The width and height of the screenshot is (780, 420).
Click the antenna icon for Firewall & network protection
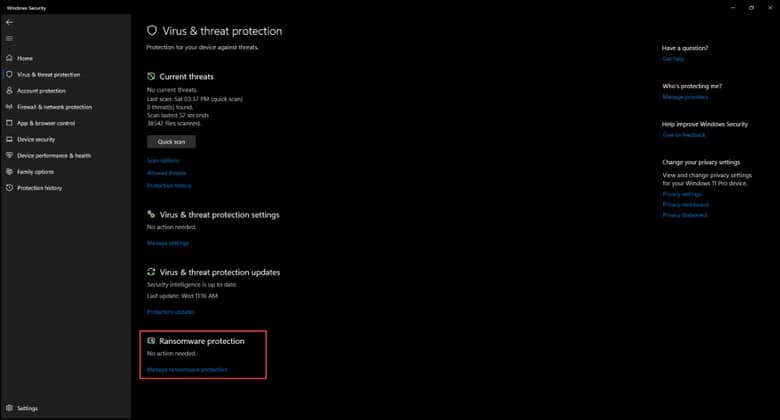[x=9, y=107]
